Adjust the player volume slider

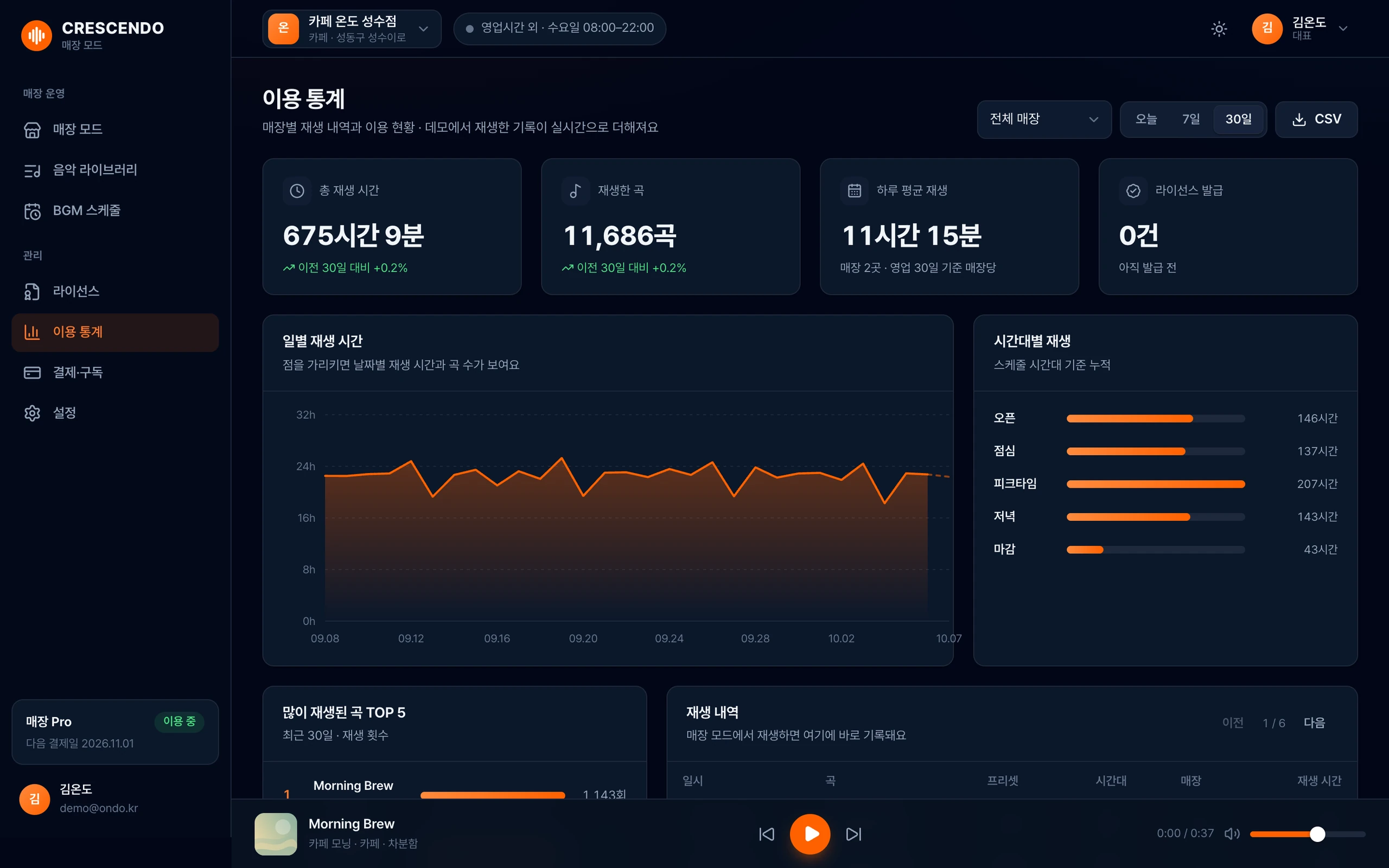(x=1308, y=835)
